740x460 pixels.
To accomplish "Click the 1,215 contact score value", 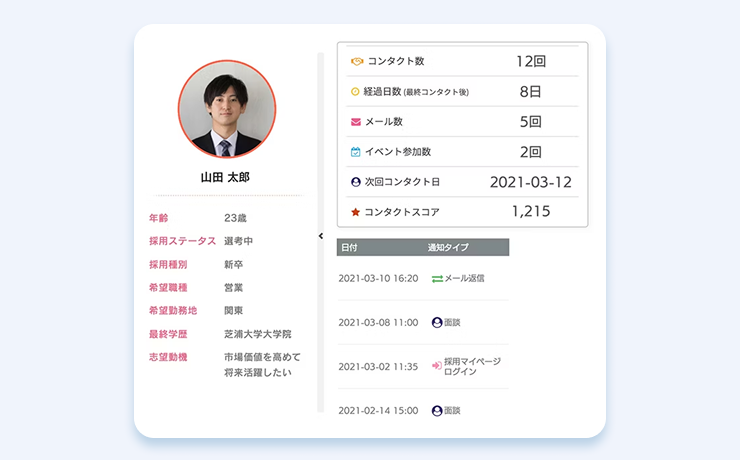I will pyautogui.click(x=531, y=211).
